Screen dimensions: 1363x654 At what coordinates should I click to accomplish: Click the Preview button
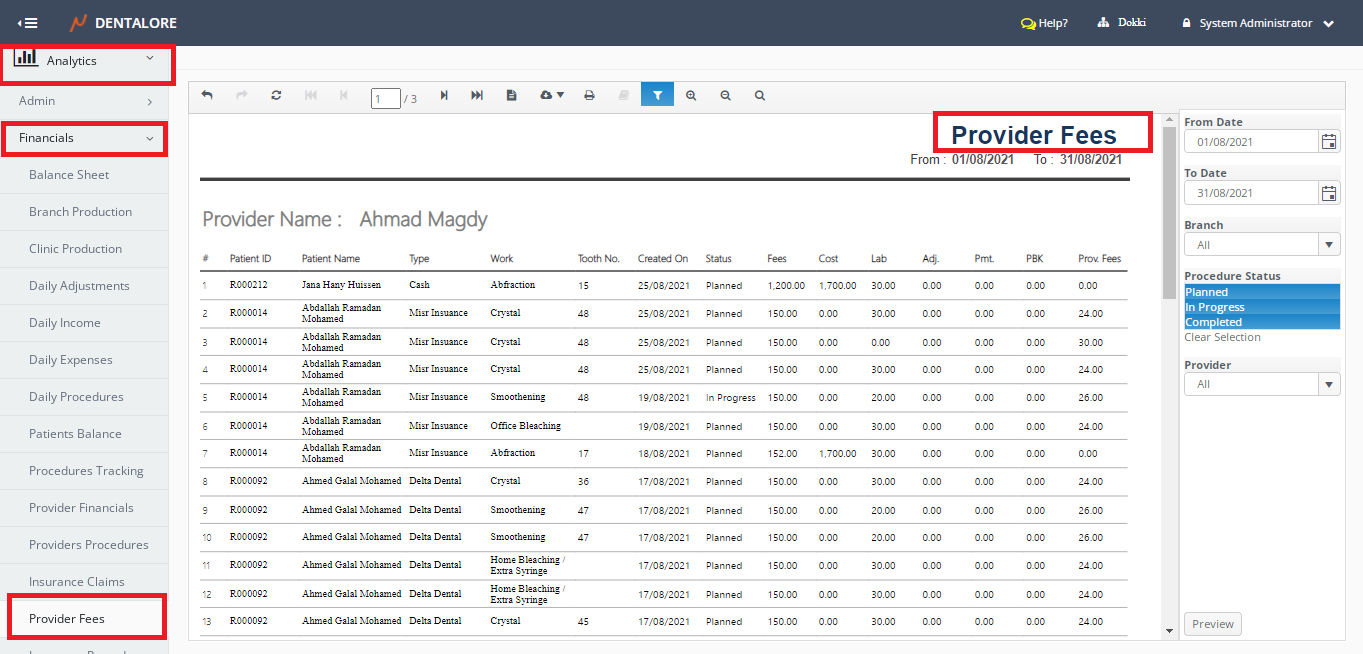point(1212,624)
